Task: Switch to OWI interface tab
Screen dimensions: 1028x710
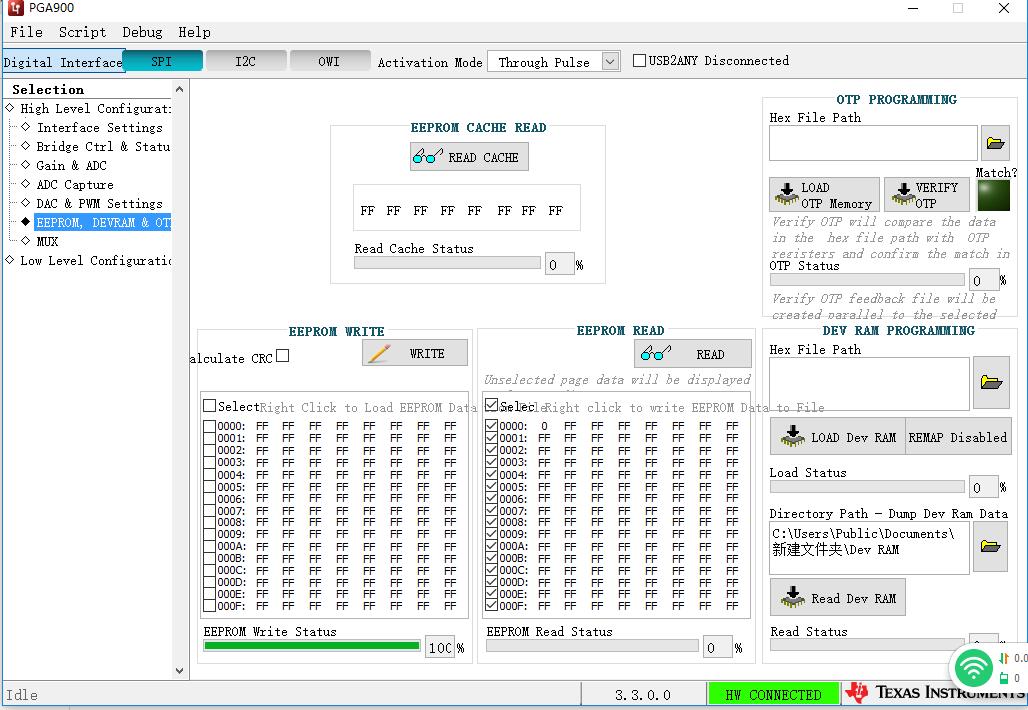Action: (330, 61)
